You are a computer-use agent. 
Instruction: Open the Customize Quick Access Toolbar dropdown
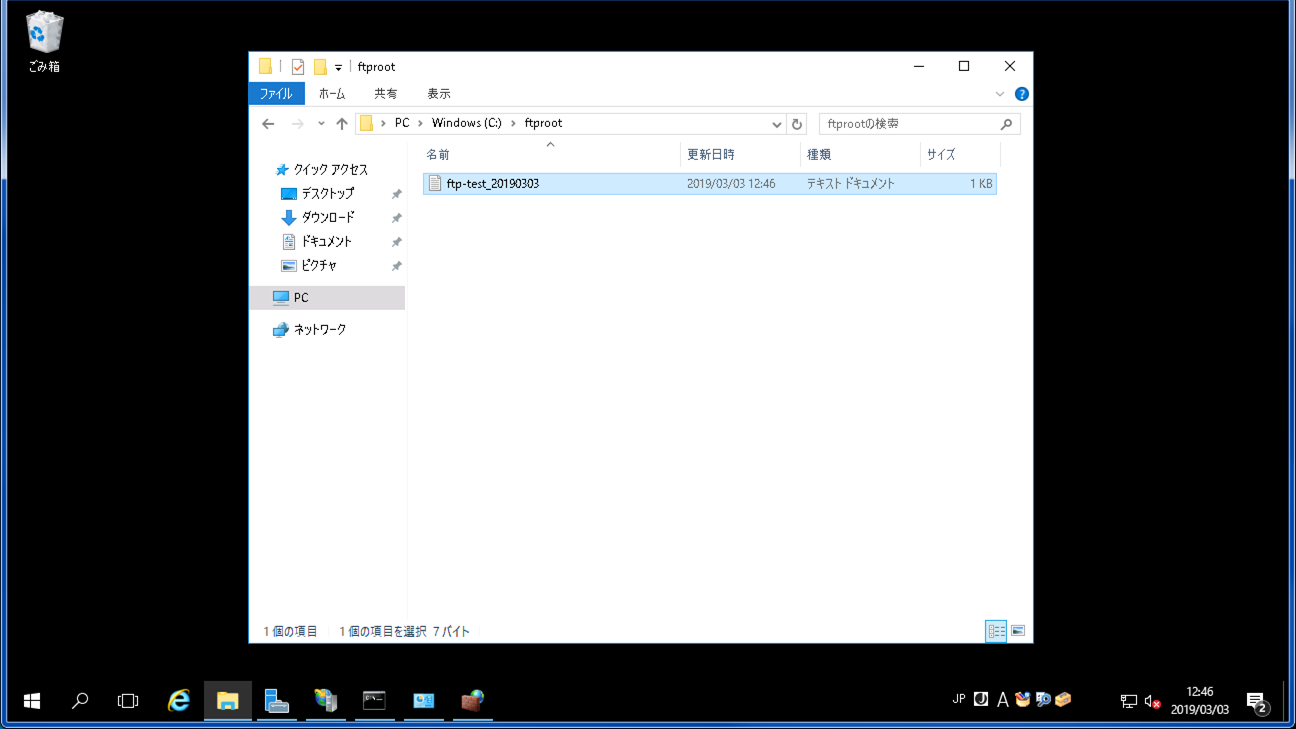click(338, 68)
